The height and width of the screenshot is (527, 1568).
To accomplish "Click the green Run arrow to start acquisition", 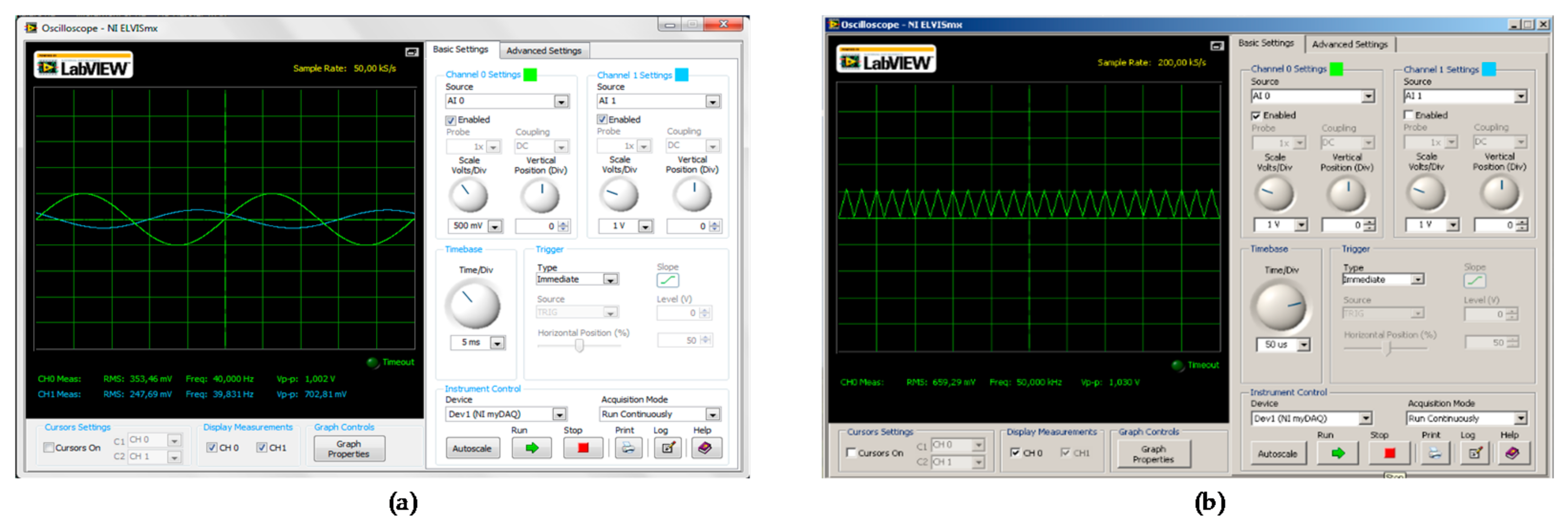I will [x=531, y=447].
